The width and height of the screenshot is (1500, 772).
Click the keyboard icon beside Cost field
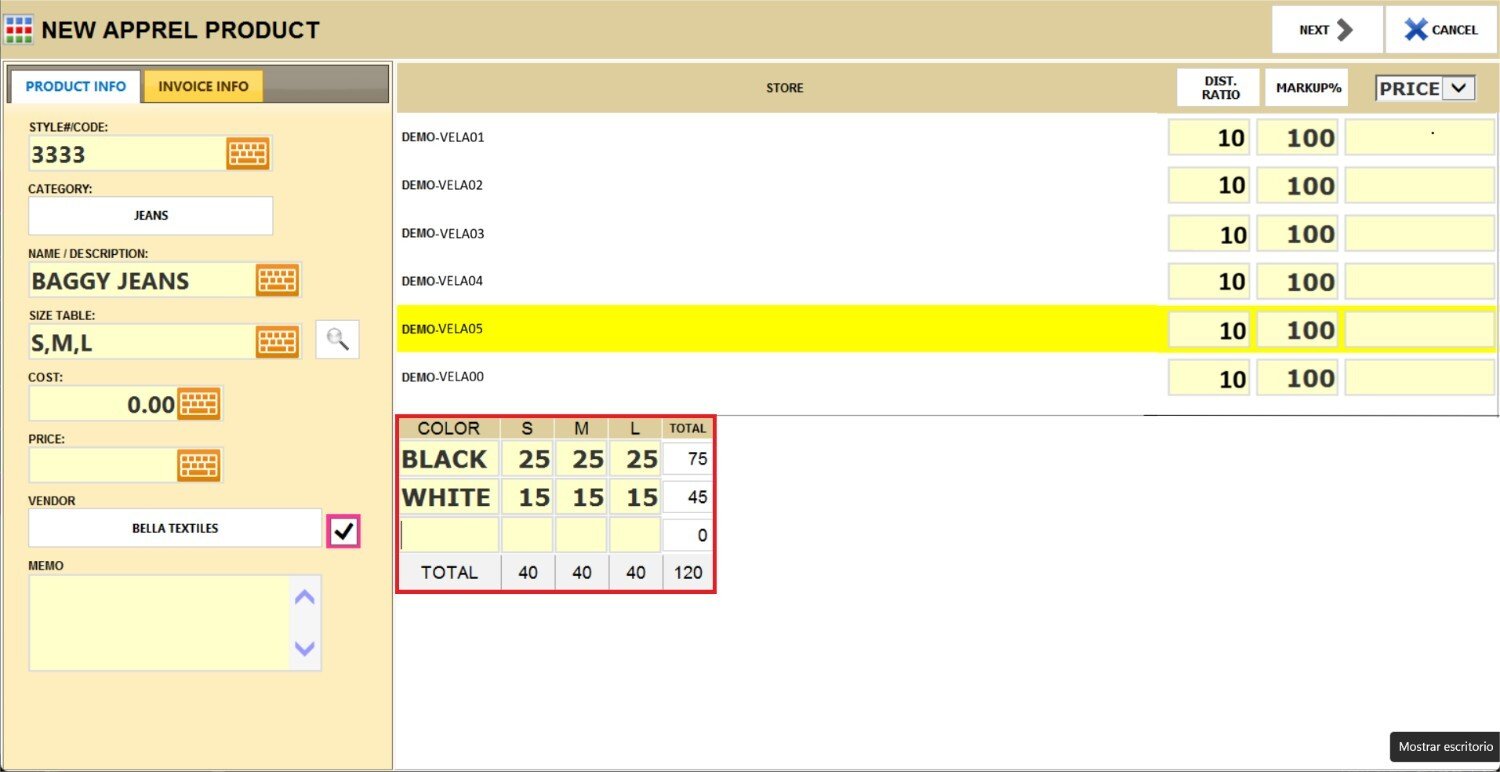(x=199, y=404)
